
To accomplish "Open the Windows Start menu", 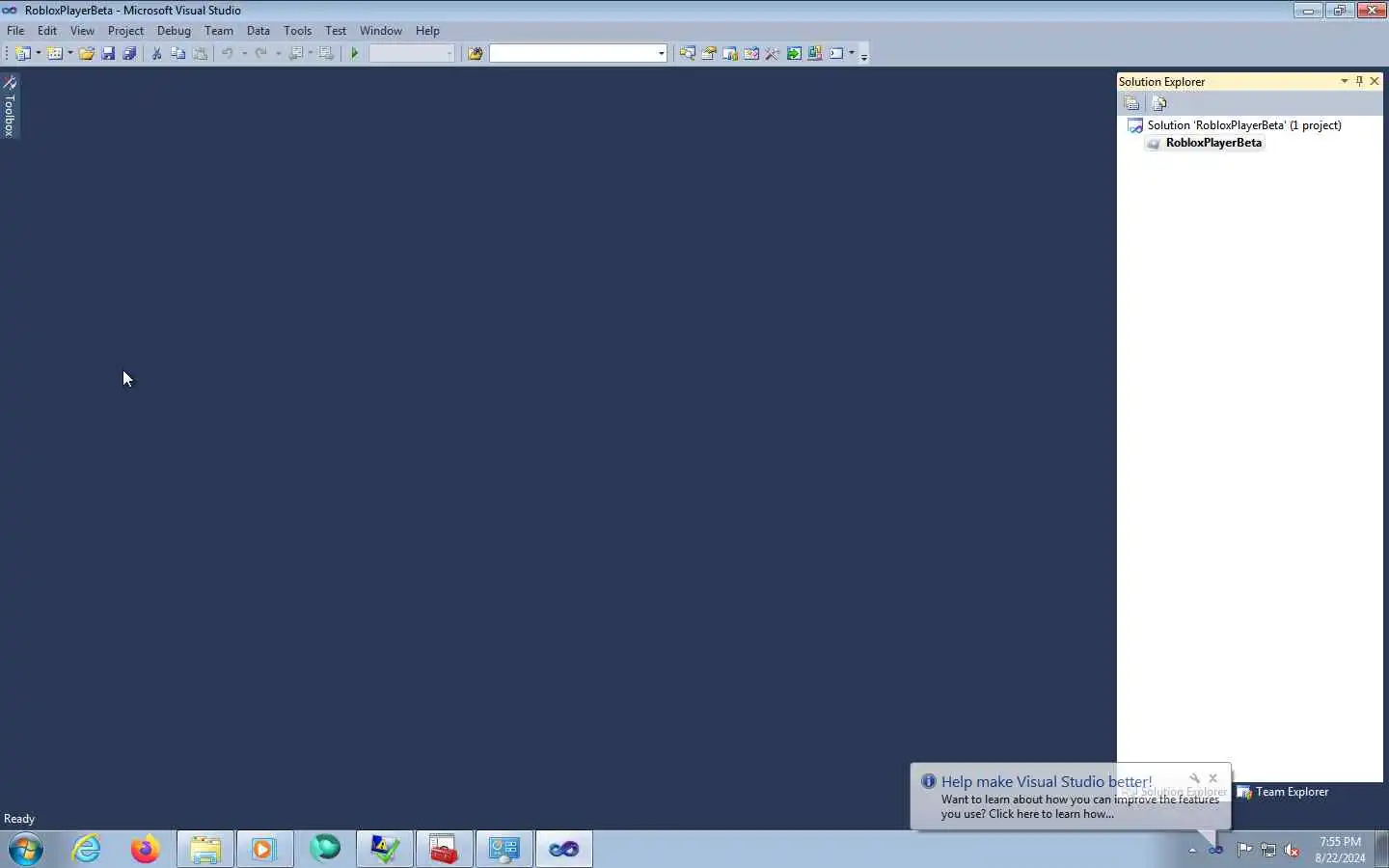I will 26,850.
